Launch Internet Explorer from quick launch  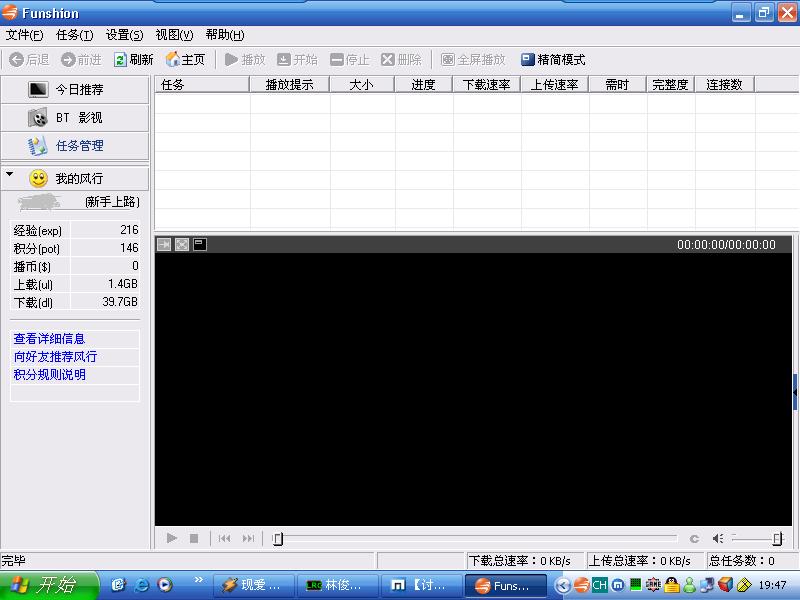click(x=141, y=585)
